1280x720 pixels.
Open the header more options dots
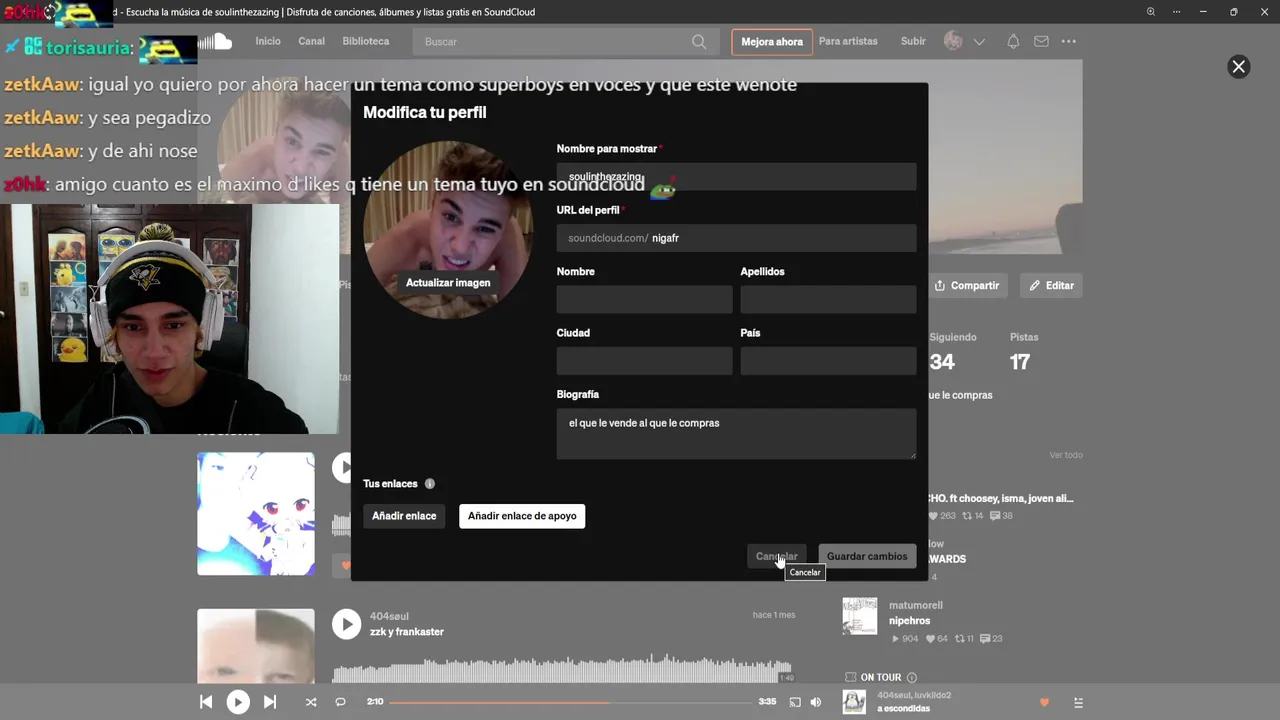1069,42
